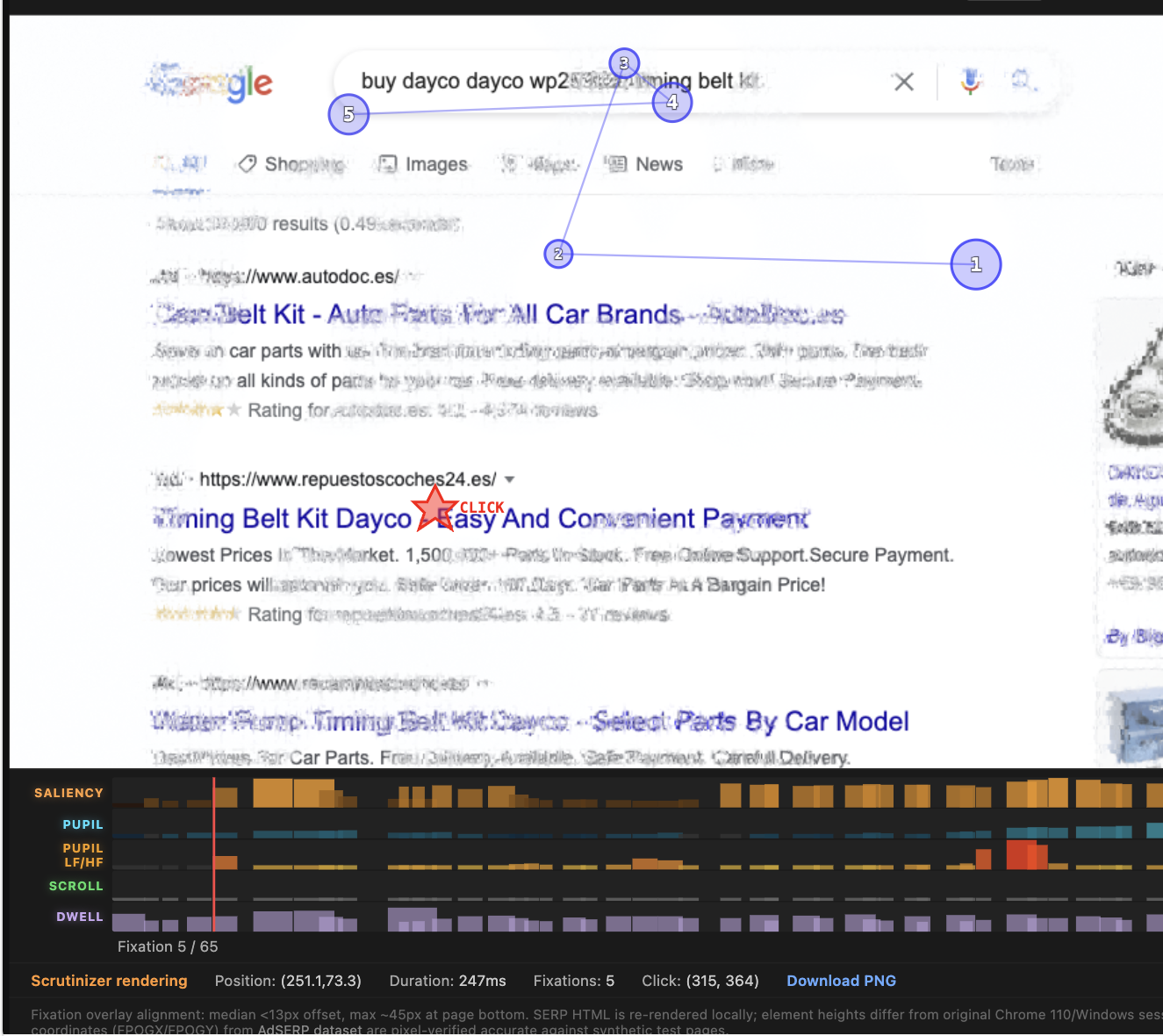Expand dropdown arrow beside repuestoscoches24.es URL
This screenshot has height=1036, width=1163.
pyautogui.click(x=509, y=479)
